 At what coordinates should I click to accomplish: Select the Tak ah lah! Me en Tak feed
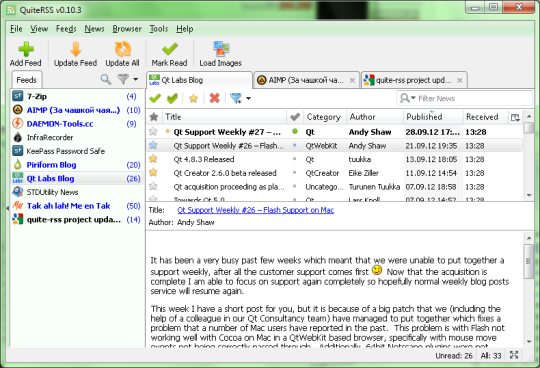[76, 206]
